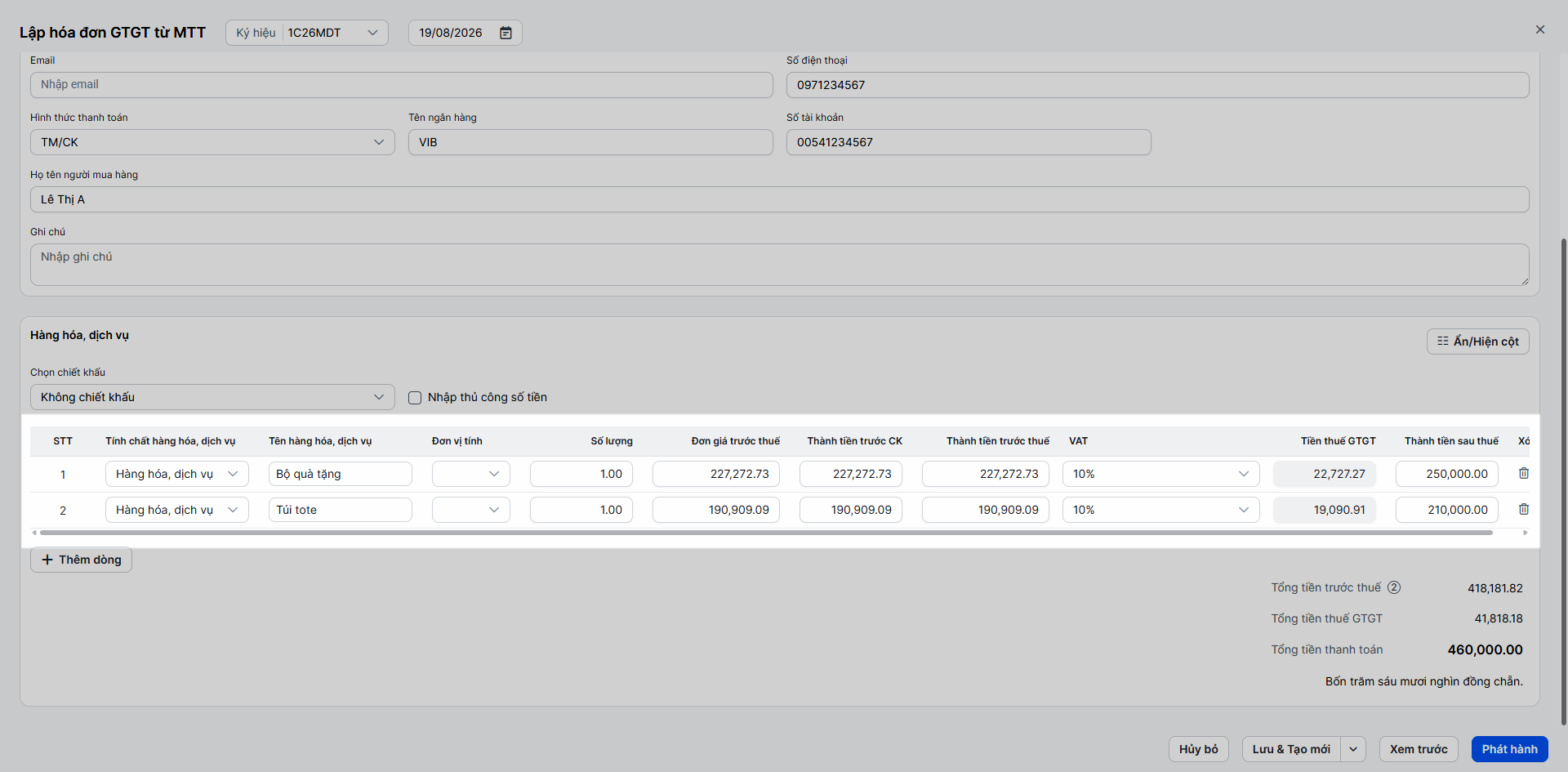Click the table scroll left arrow

[34, 533]
